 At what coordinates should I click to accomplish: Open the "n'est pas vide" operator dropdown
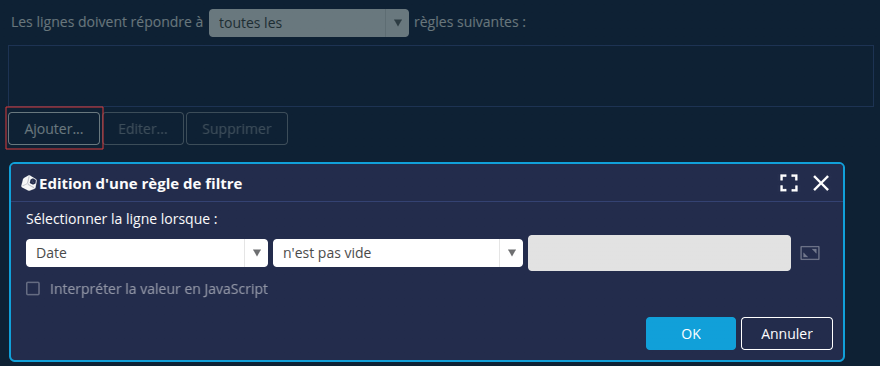point(398,253)
